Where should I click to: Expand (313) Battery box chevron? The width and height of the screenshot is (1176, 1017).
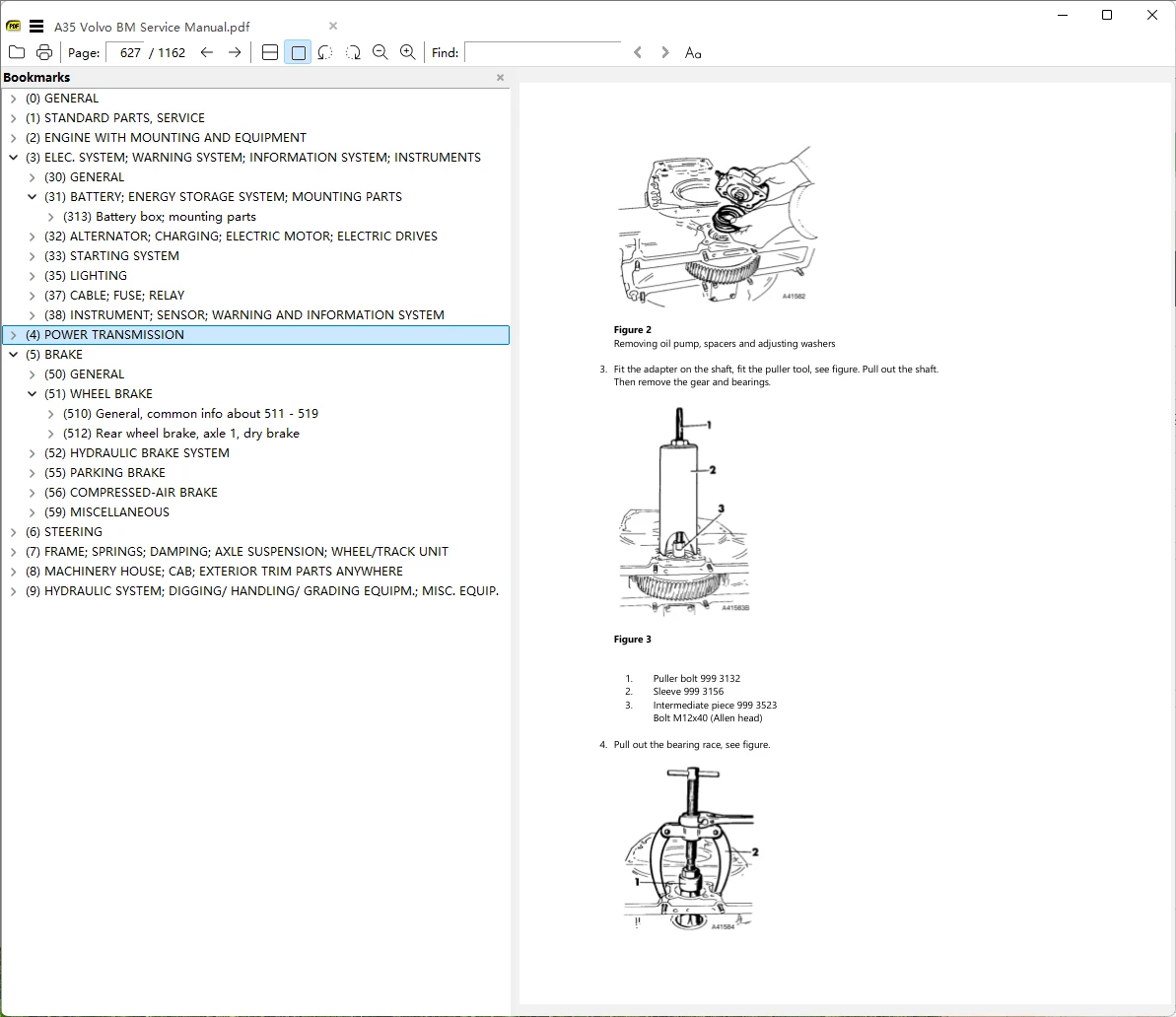51,217
